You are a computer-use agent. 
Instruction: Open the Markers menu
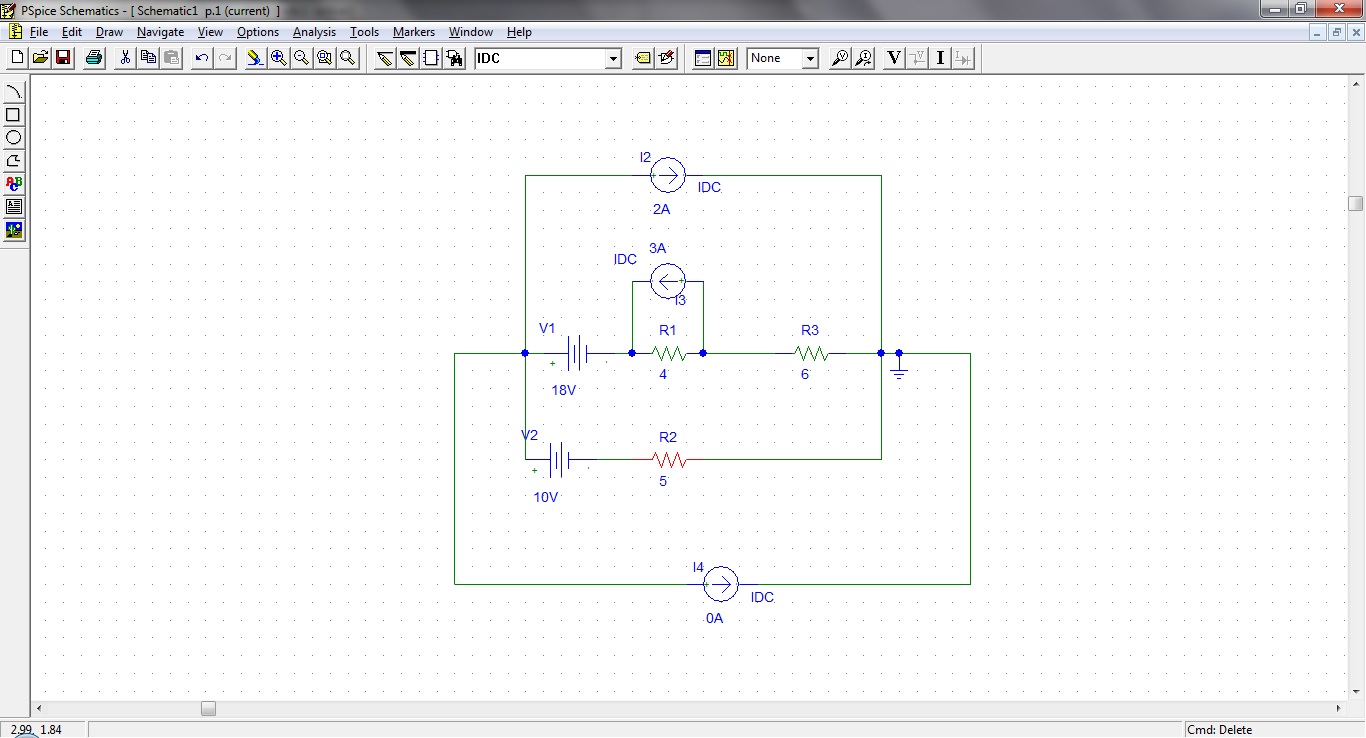coord(413,32)
